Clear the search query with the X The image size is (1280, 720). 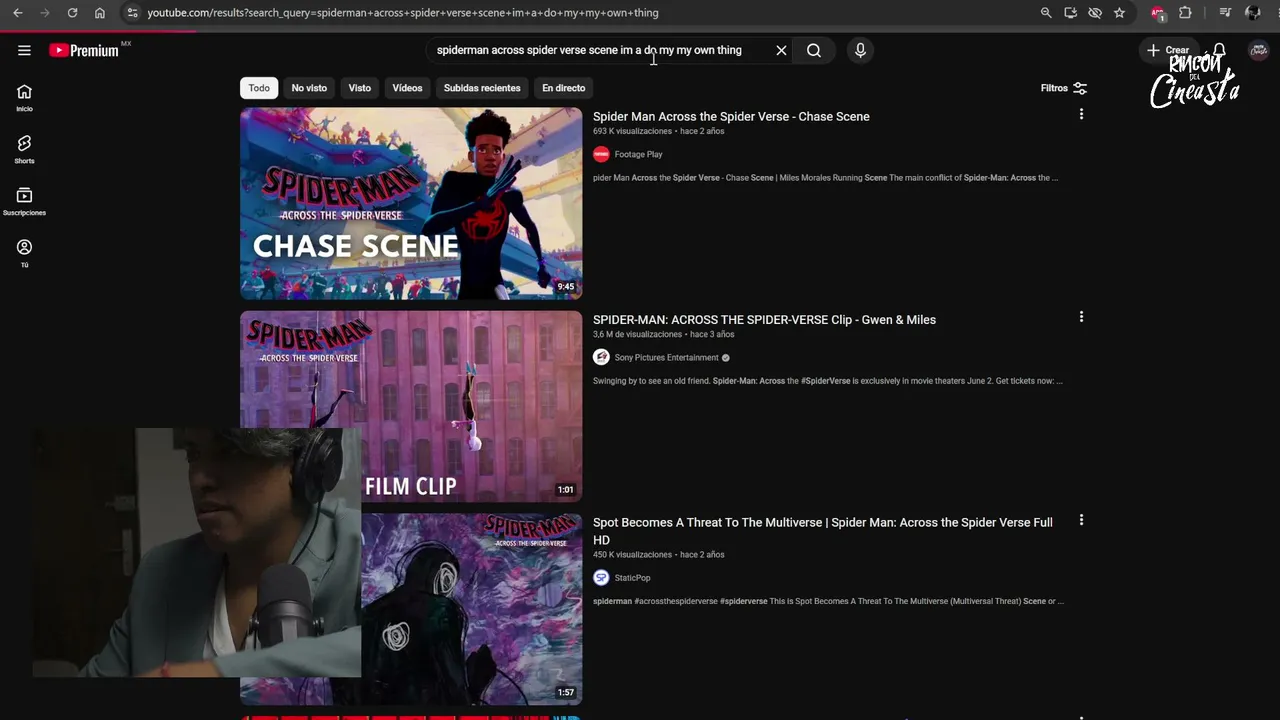pyautogui.click(x=781, y=50)
